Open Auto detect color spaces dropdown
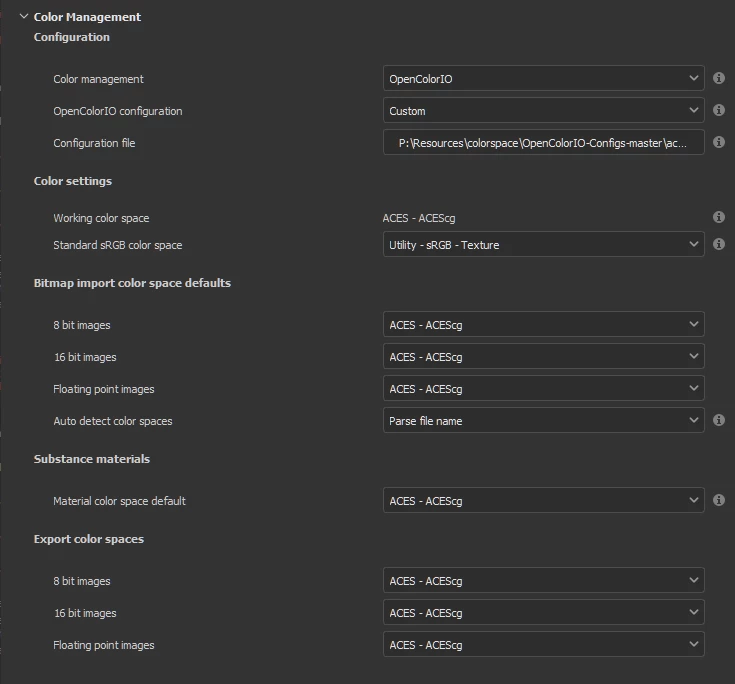 [x=543, y=420]
